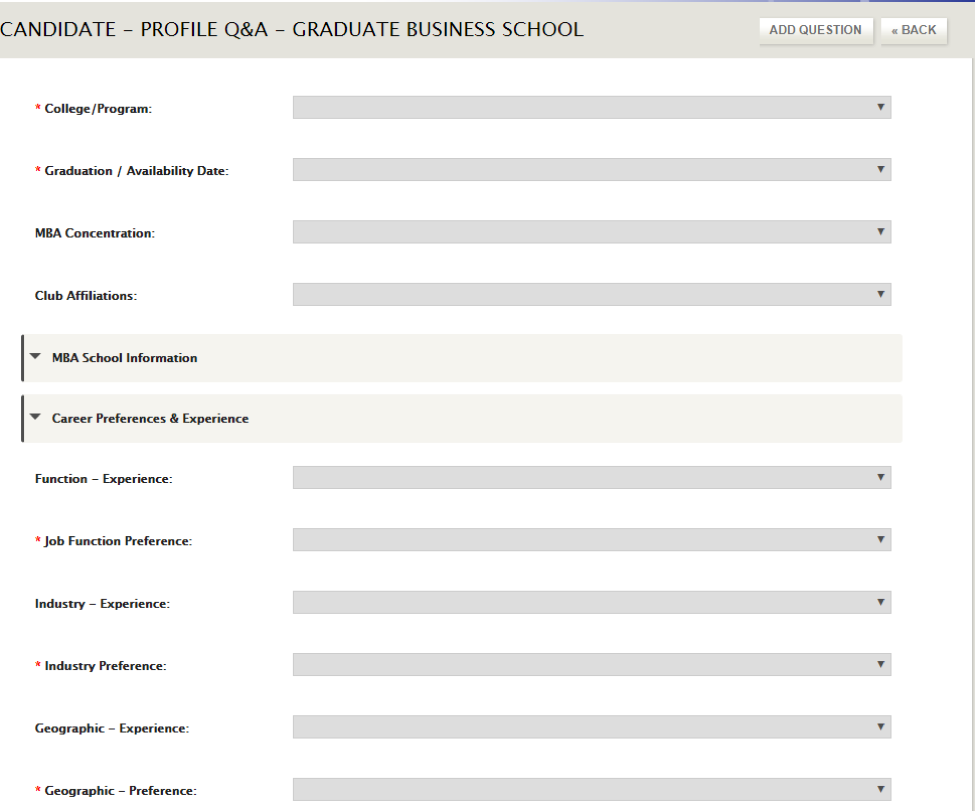Open the Club Affiliations dropdown
Image resolution: width=975 pixels, height=811 pixels.
pos(592,294)
